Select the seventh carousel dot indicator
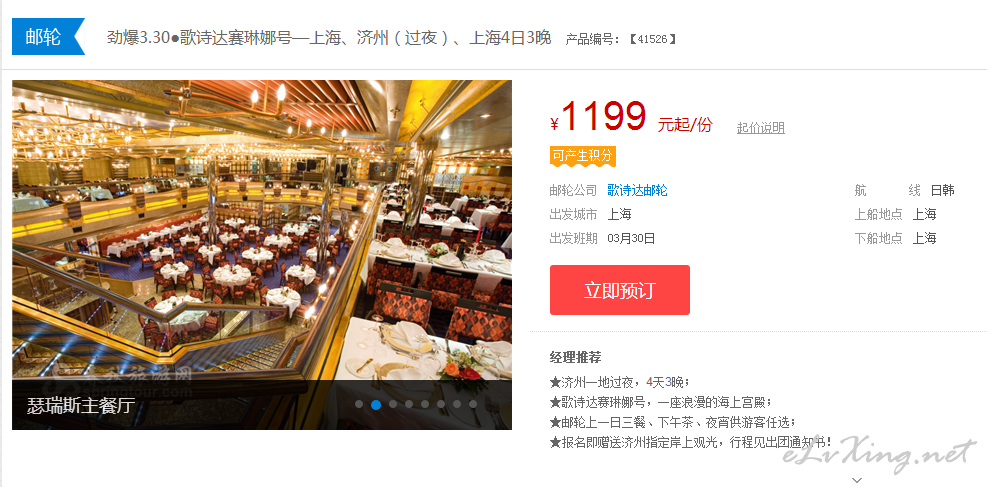This screenshot has height=487, width=987. [457, 405]
